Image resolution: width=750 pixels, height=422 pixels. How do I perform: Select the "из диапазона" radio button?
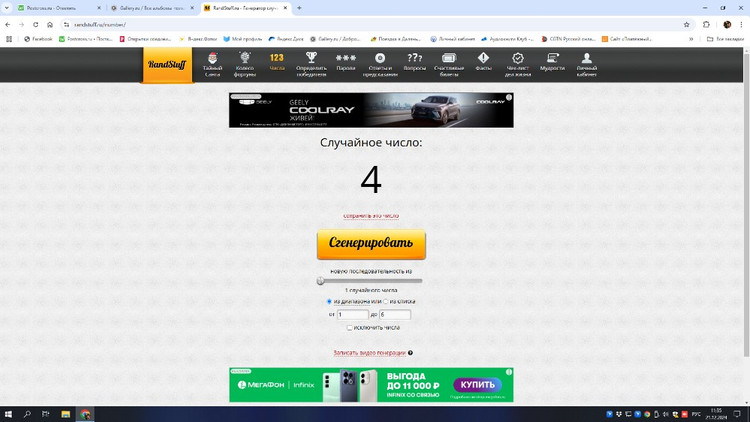(x=330, y=301)
